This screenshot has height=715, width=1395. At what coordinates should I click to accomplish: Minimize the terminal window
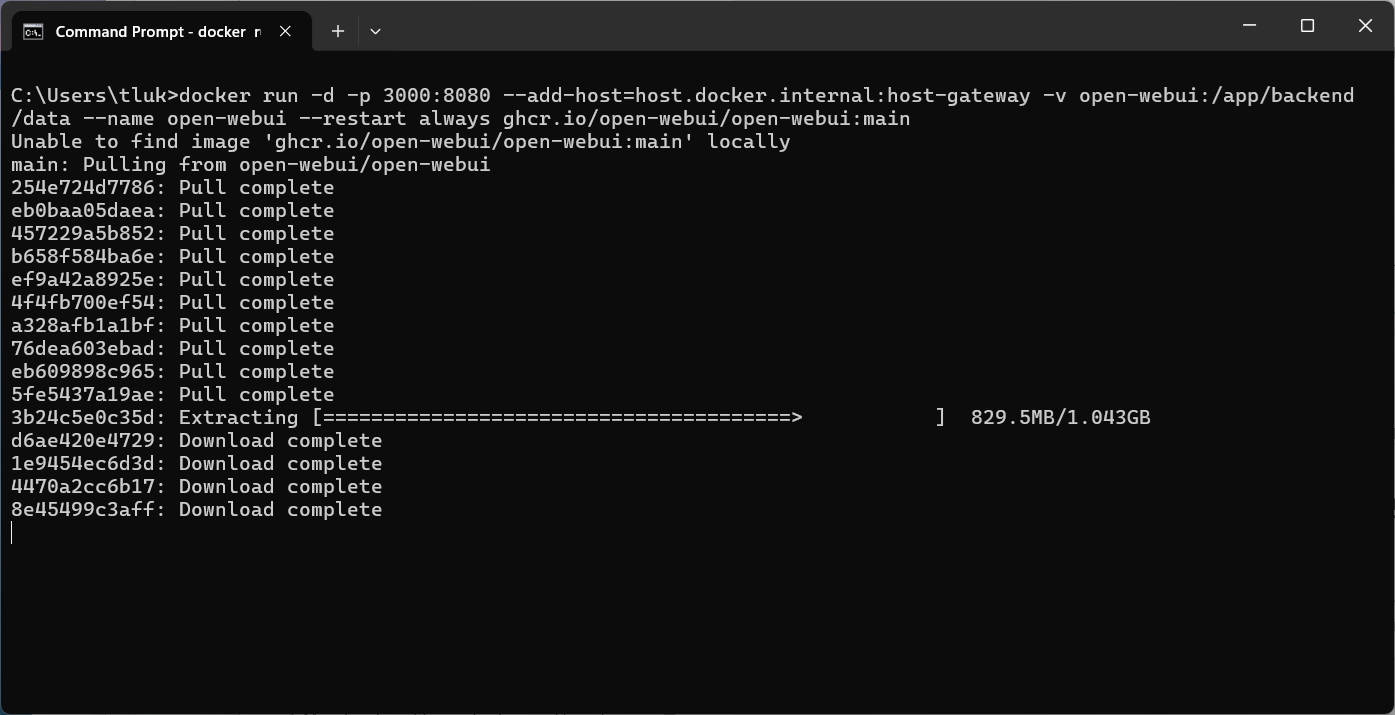point(1249,26)
